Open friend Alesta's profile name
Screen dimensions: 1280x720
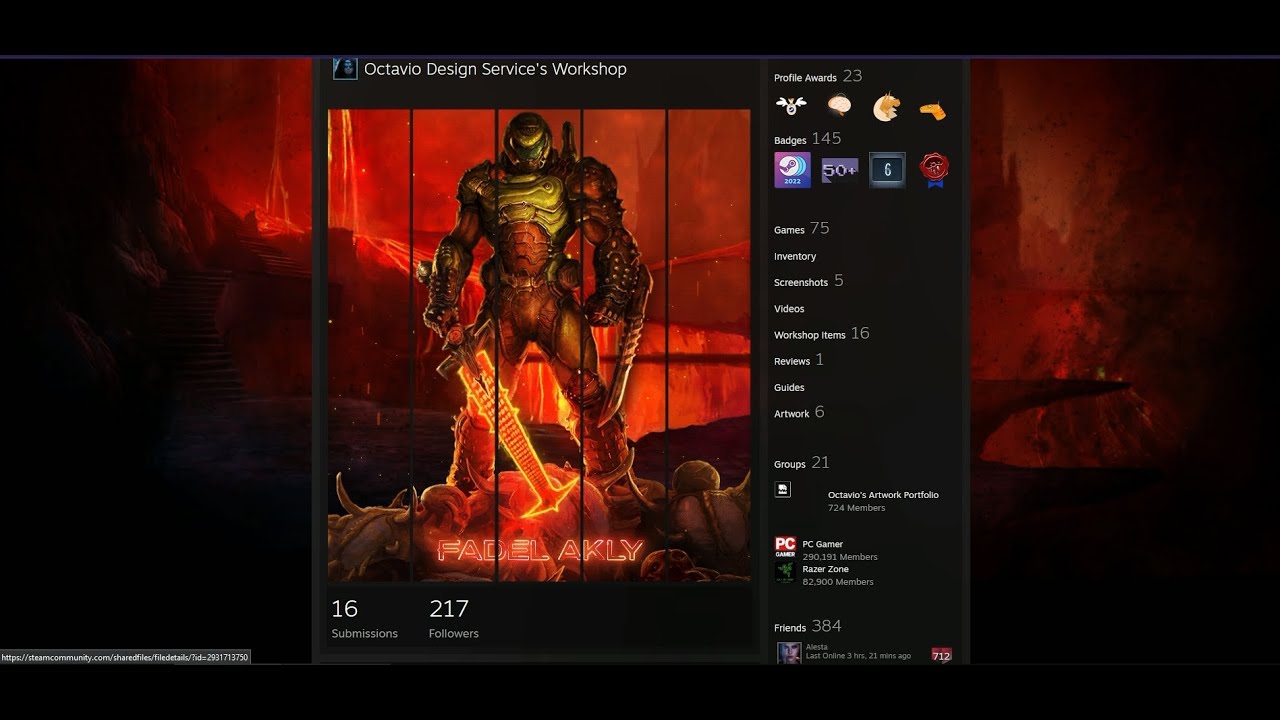817,647
